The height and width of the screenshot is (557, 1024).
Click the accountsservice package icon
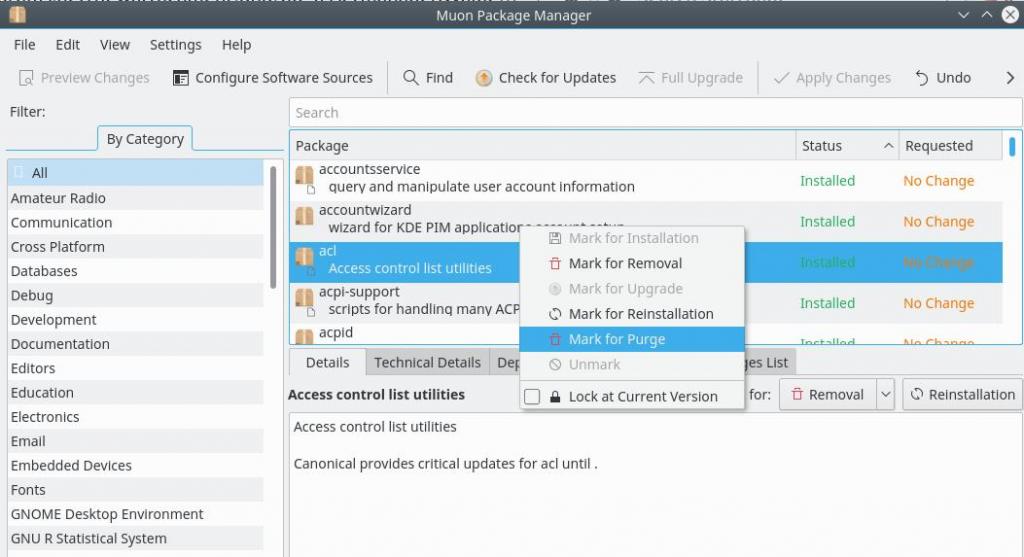tap(304, 177)
